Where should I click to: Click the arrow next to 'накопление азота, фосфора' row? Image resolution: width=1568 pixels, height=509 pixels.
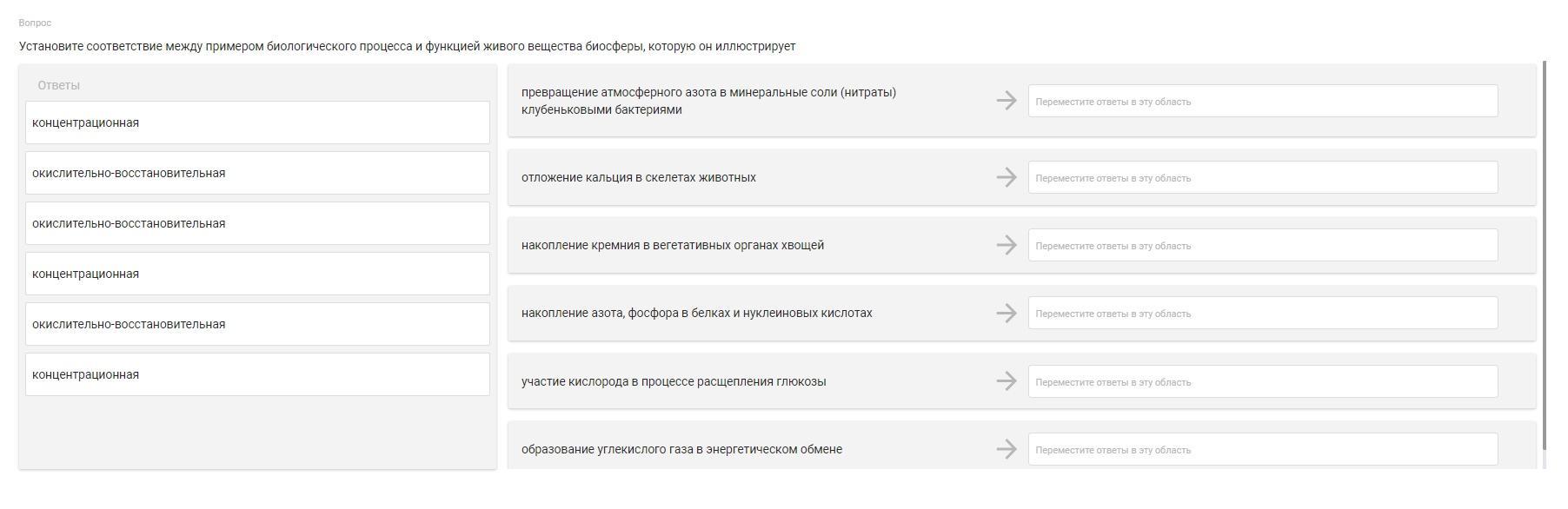1007,313
